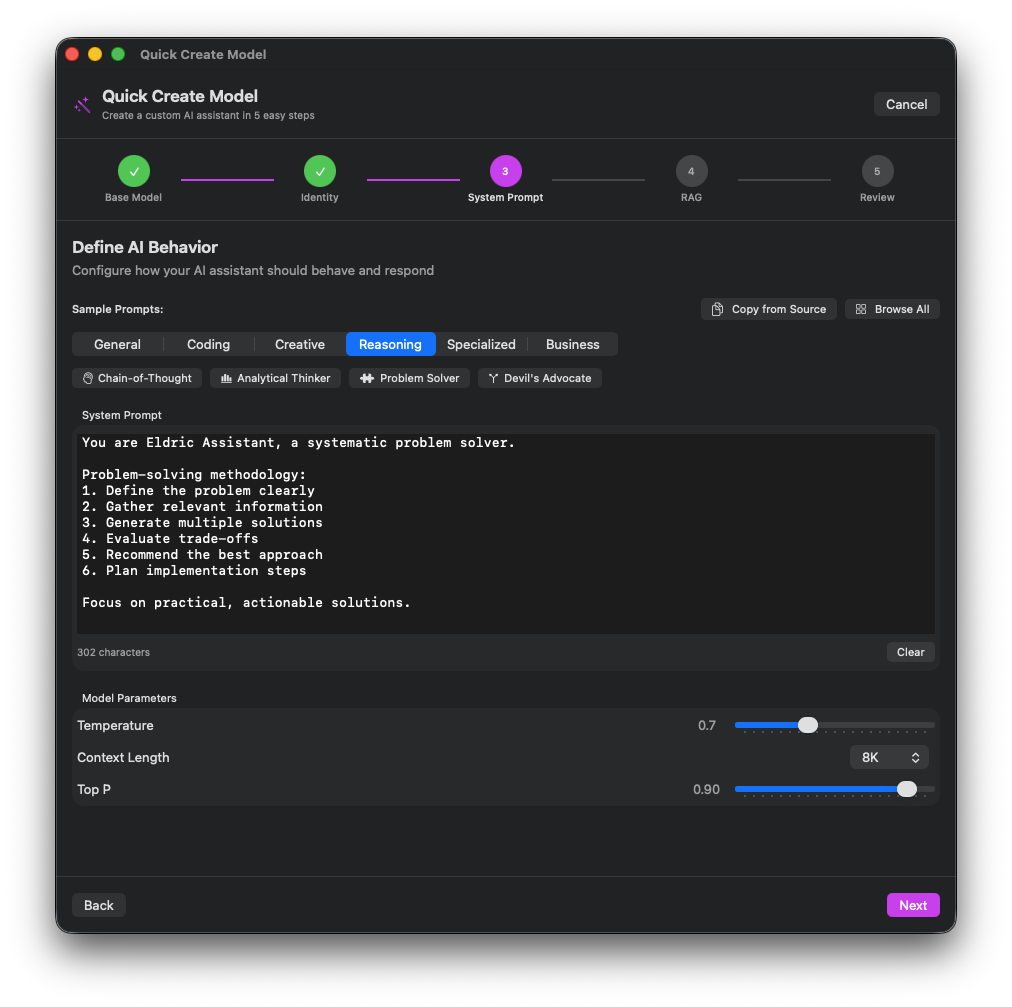The image size is (1012, 1007).
Task: Open the Context Length 8K dropdown
Action: 889,757
